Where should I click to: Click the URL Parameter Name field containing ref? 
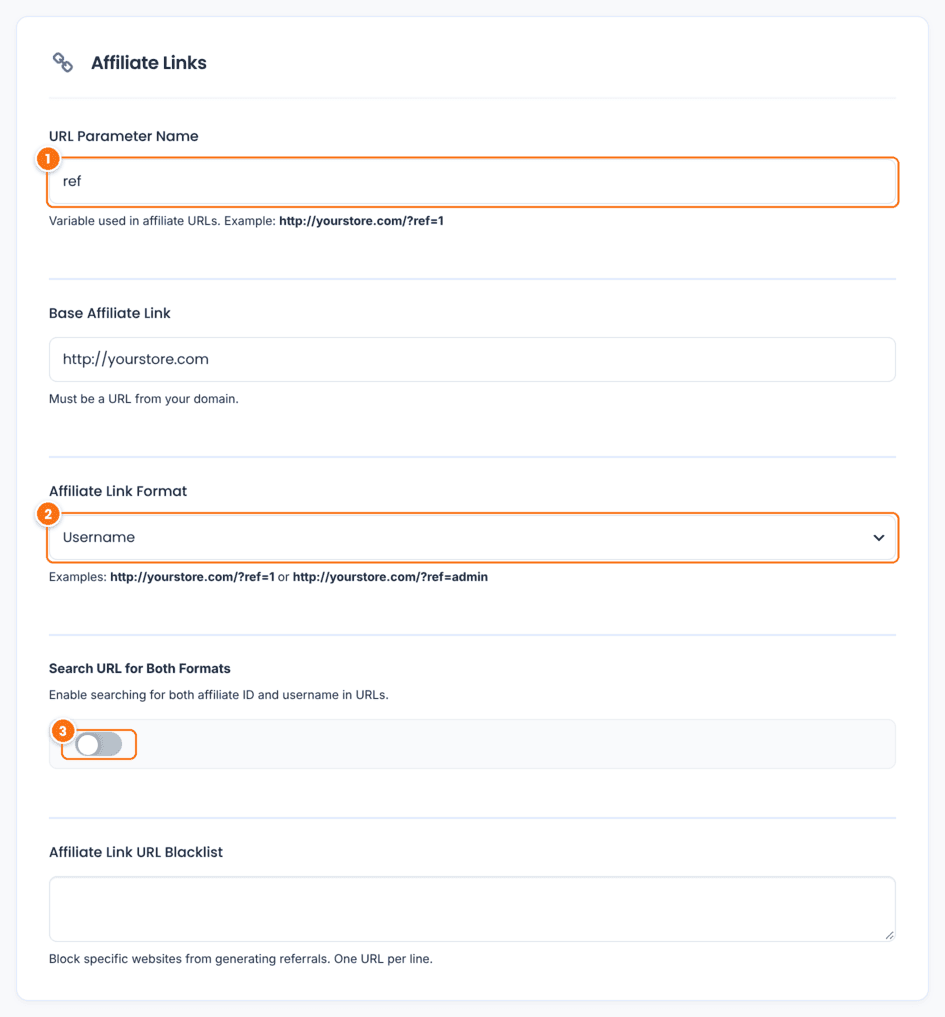[x=472, y=182]
